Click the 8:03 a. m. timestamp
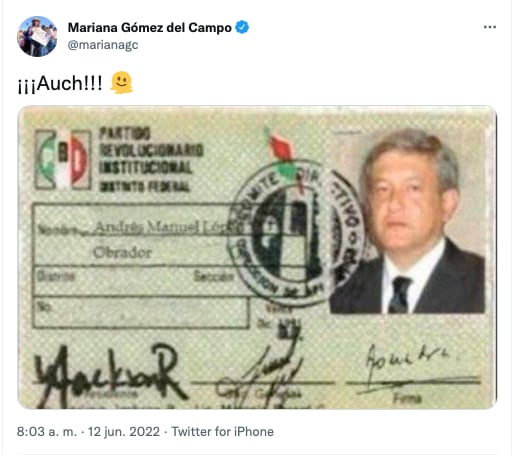The image size is (513, 455). pos(47,432)
